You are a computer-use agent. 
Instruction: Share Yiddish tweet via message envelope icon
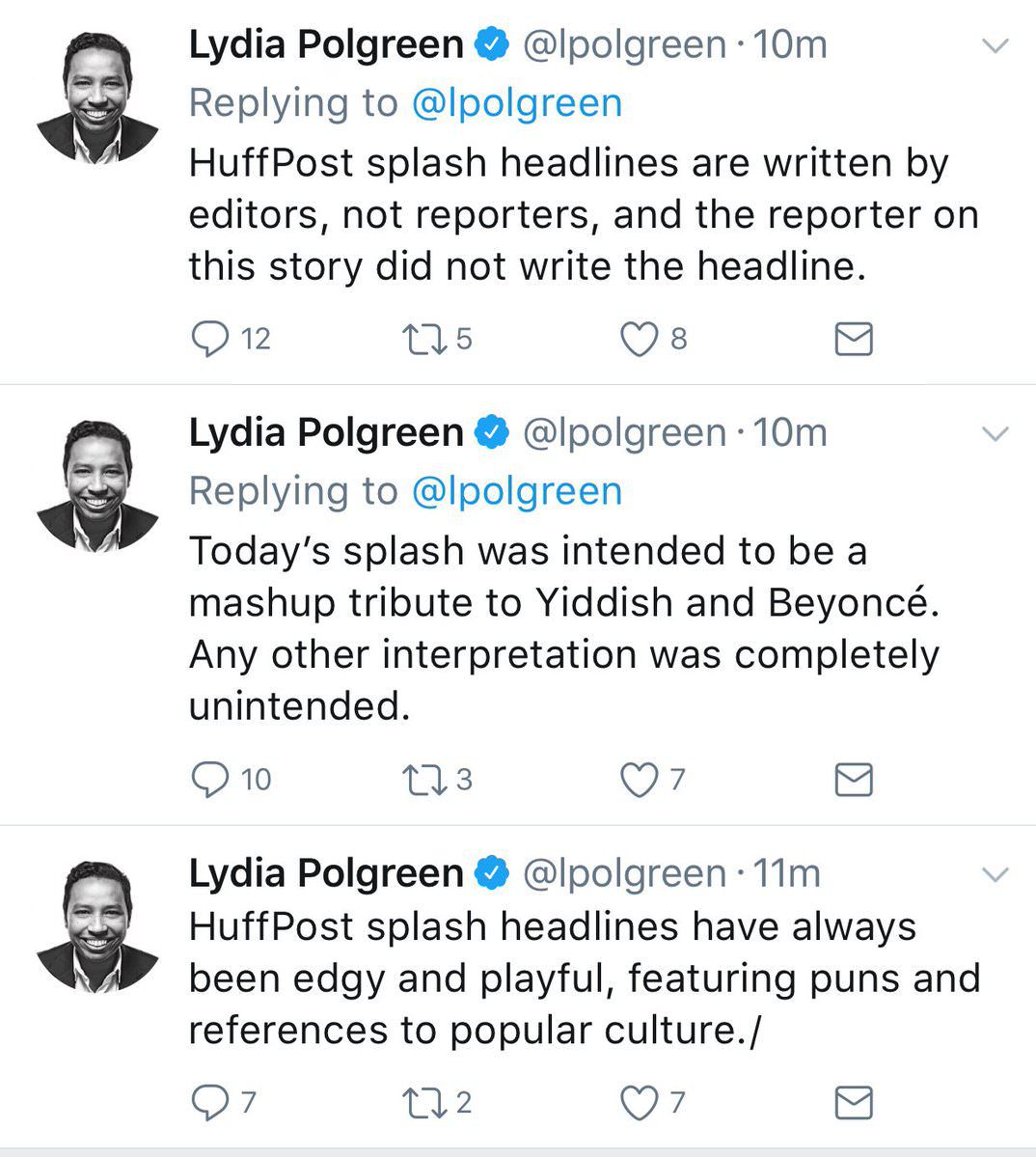click(x=854, y=780)
